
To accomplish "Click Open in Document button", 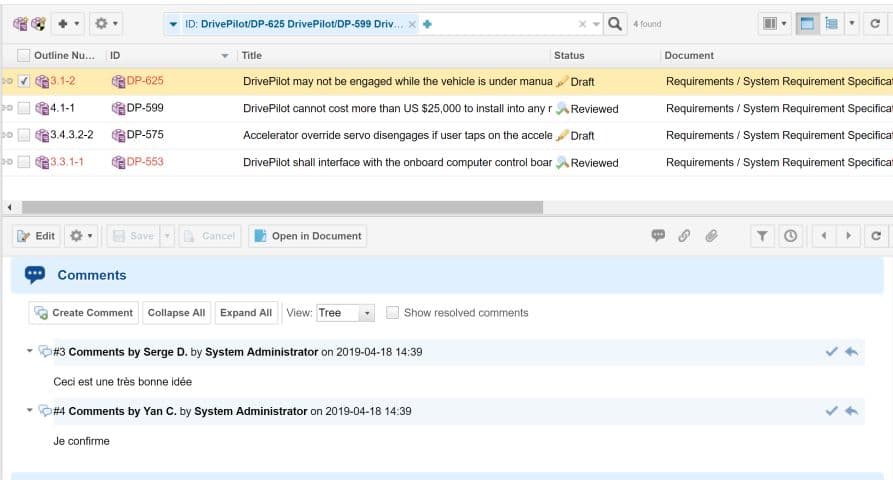I will pos(307,236).
